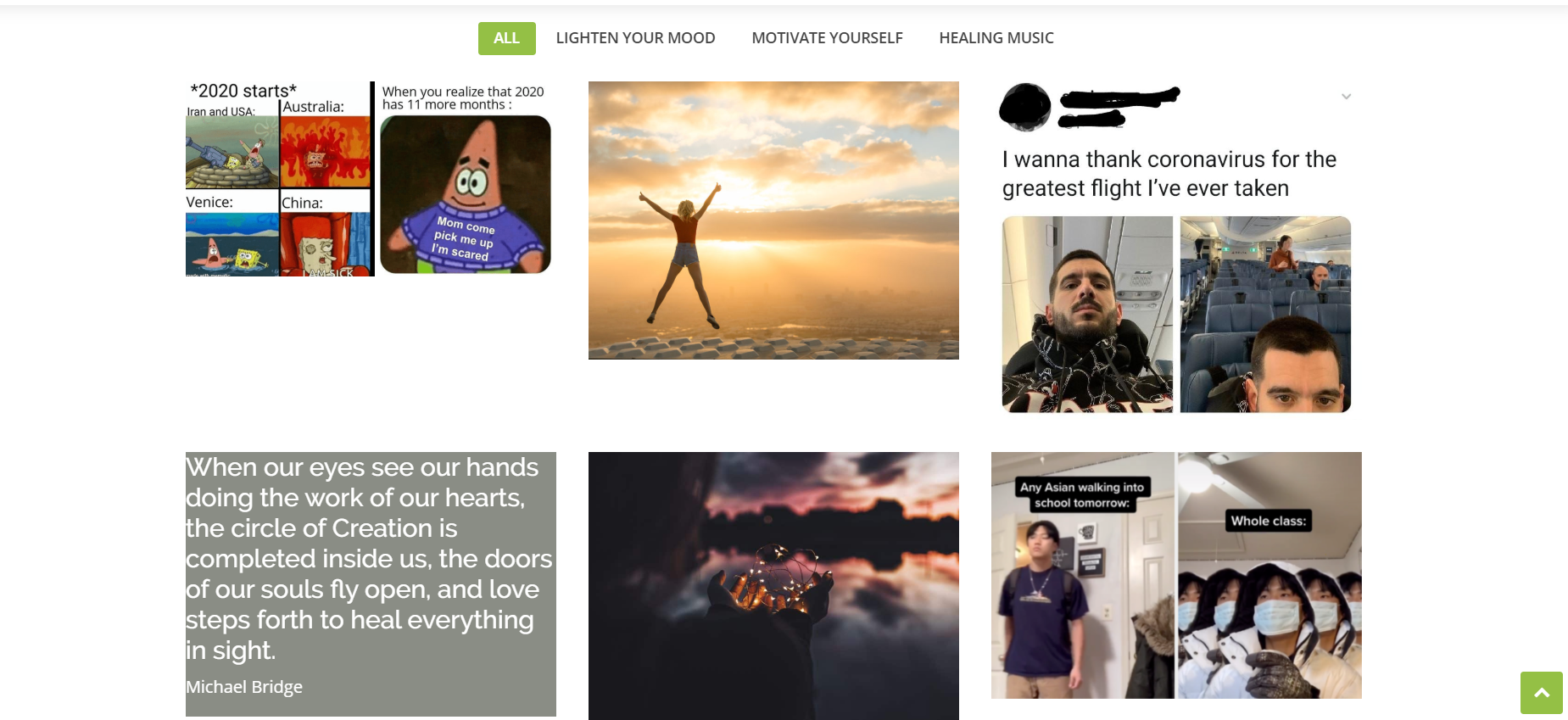Switch to LIGHTEN YOUR MOOD tab
This screenshot has height=720, width=1568.
coord(635,38)
